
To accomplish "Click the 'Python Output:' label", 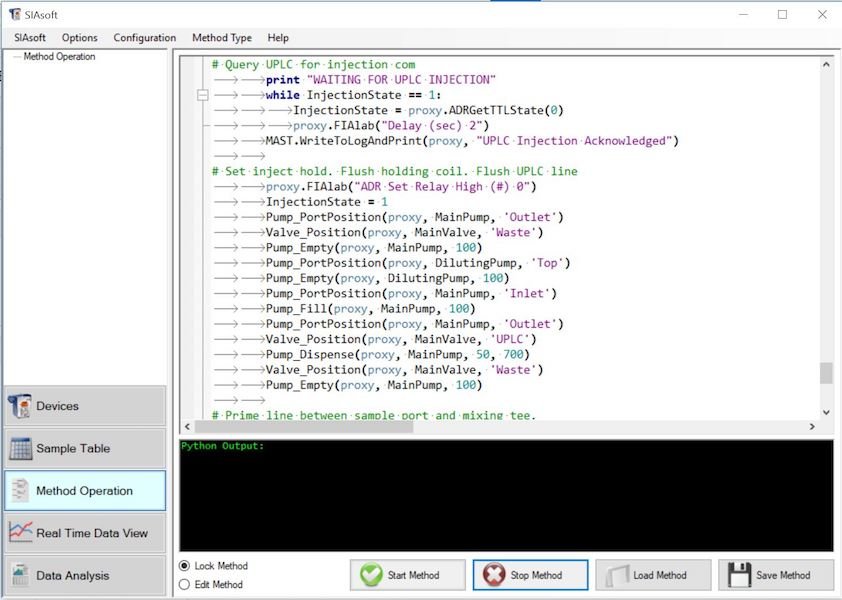I will click(x=222, y=446).
